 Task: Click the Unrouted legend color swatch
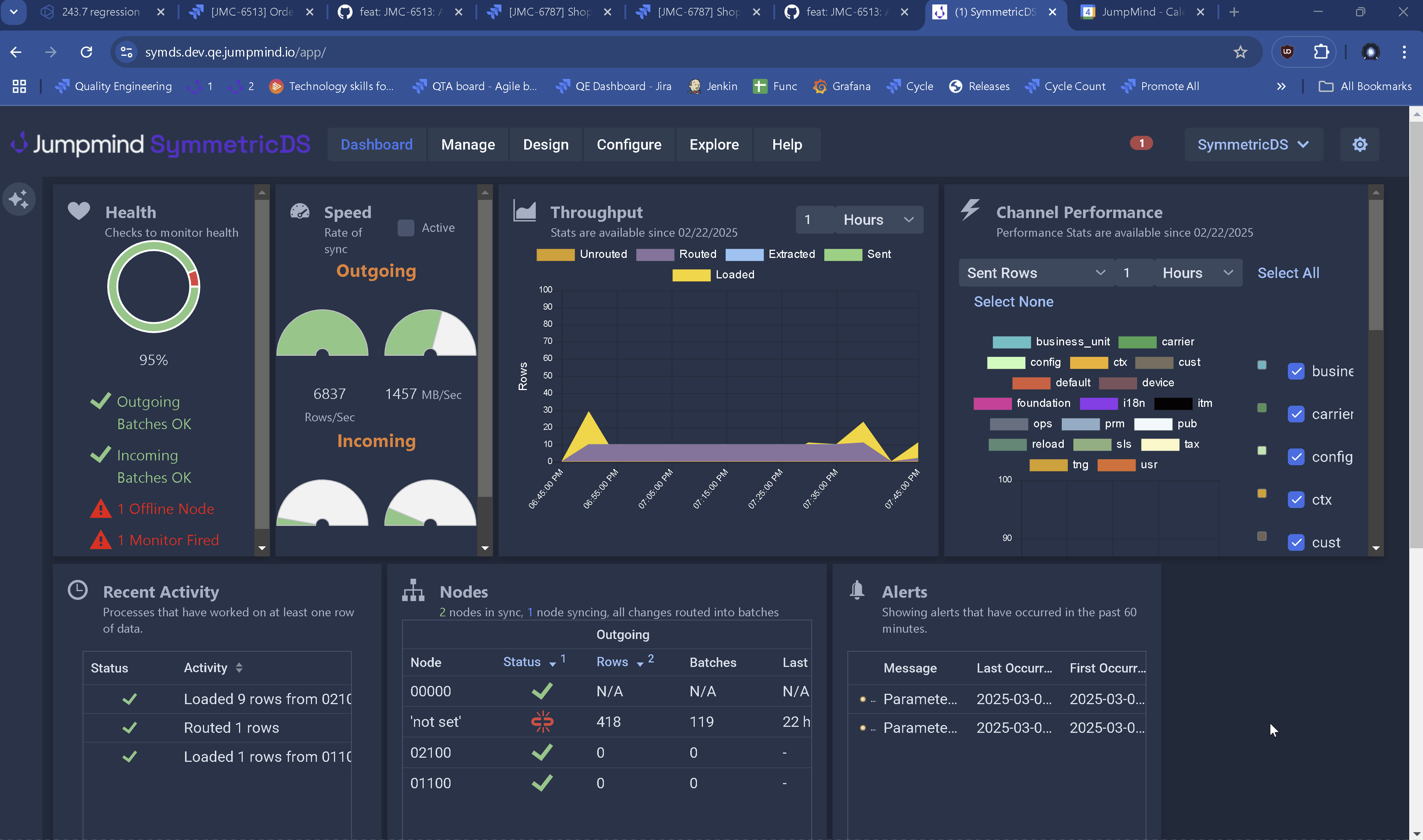click(x=555, y=255)
